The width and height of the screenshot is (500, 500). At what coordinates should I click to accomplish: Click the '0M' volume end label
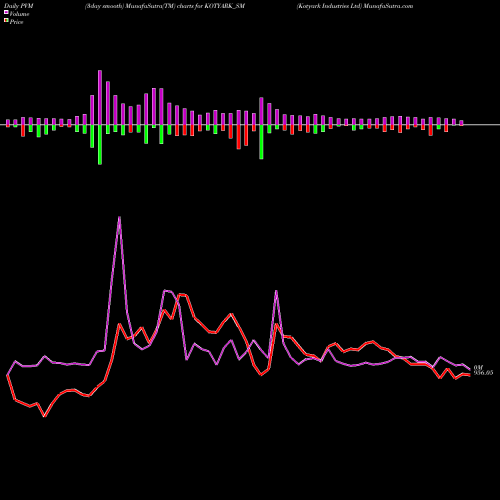[x=478, y=367]
